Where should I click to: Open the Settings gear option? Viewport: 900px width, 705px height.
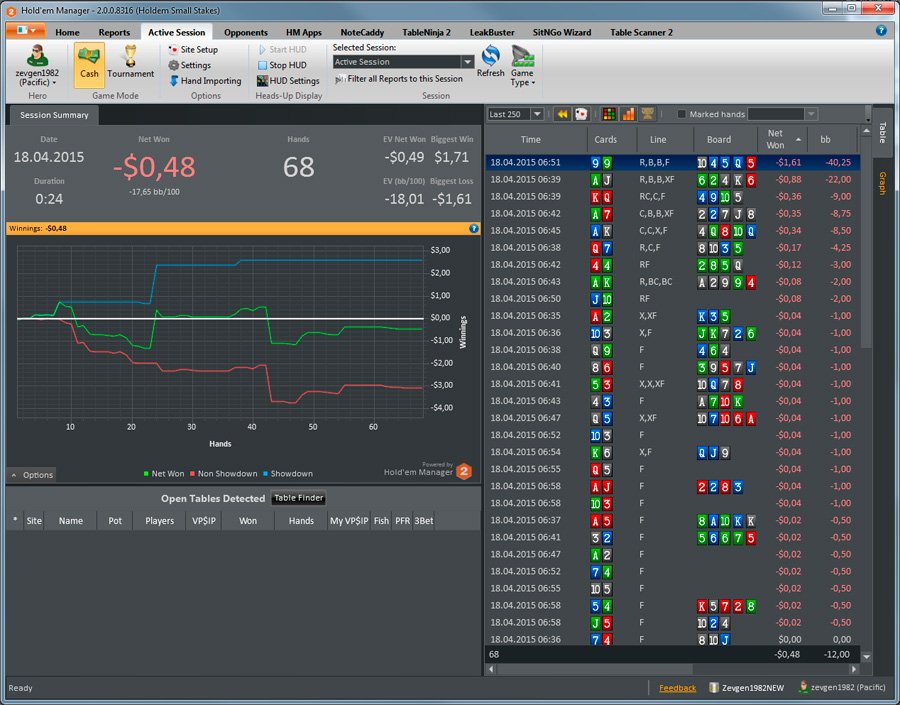189,65
